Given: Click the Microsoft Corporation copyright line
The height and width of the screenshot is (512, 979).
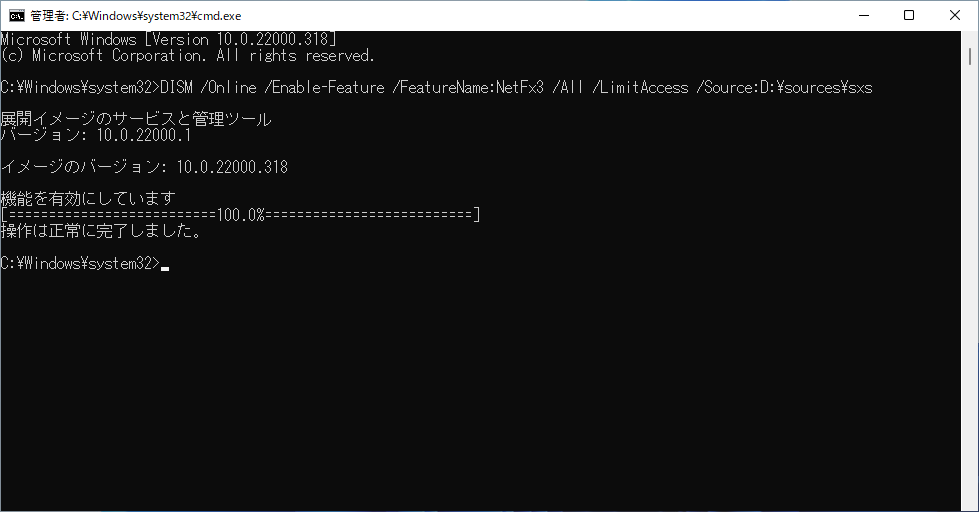Looking at the screenshot, I should (188, 55).
